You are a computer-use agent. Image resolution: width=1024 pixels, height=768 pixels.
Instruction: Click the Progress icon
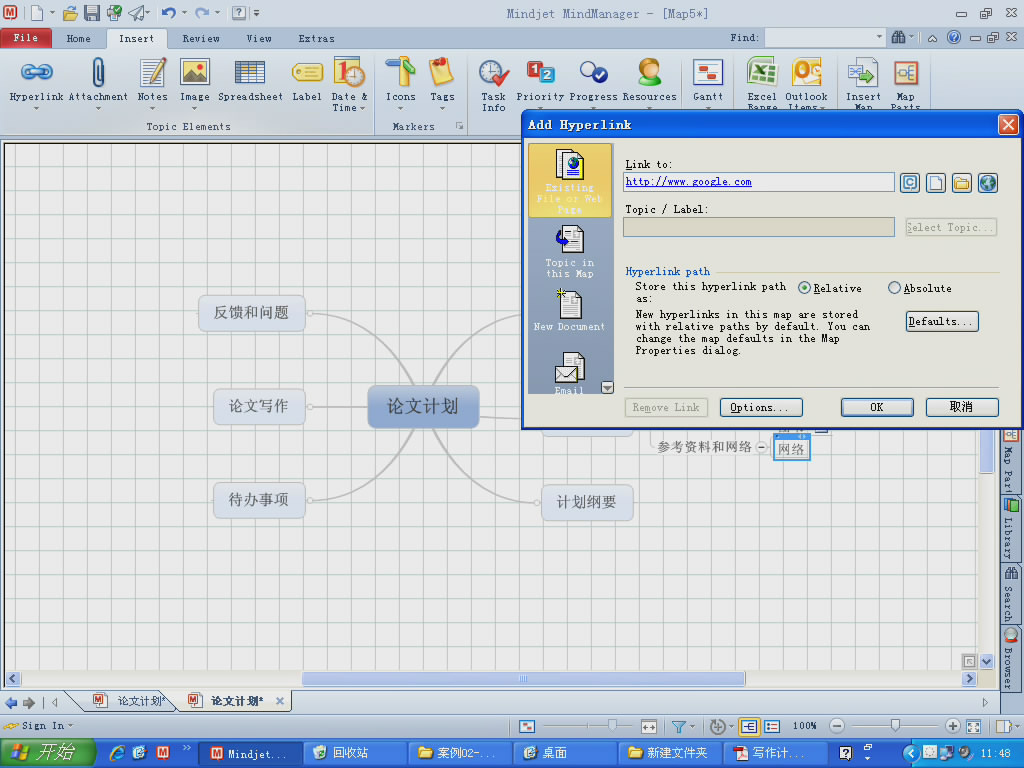pyautogui.click(x=593, y=72)
